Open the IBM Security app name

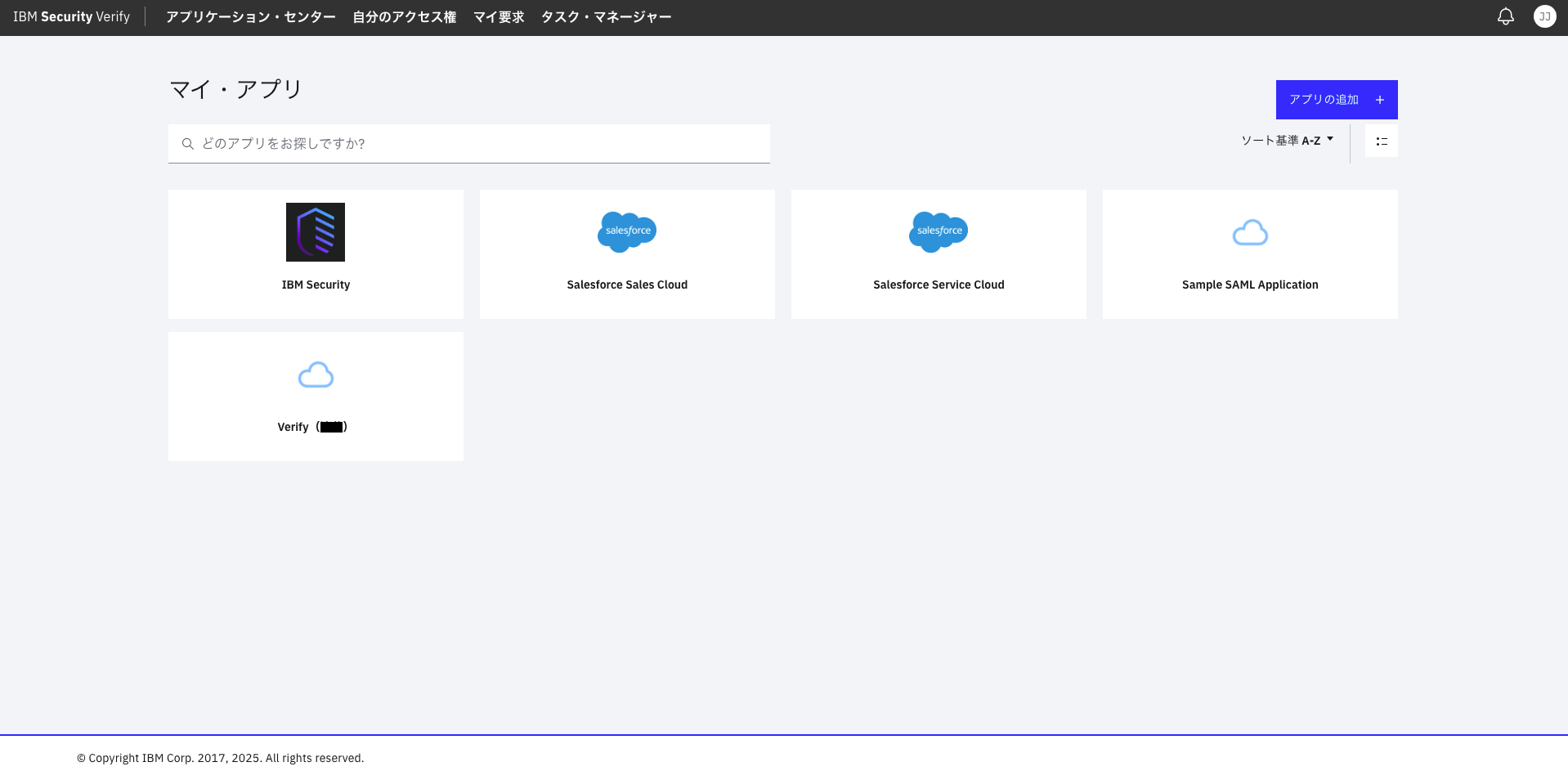tap(316, 285)
